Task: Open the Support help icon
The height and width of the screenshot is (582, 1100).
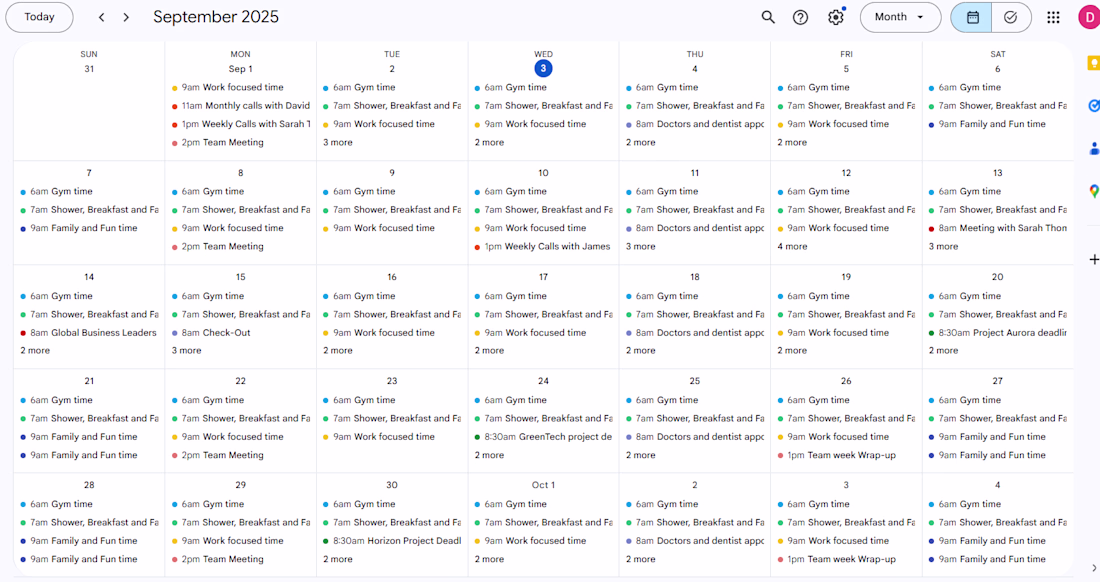Action: pos(800,17)
